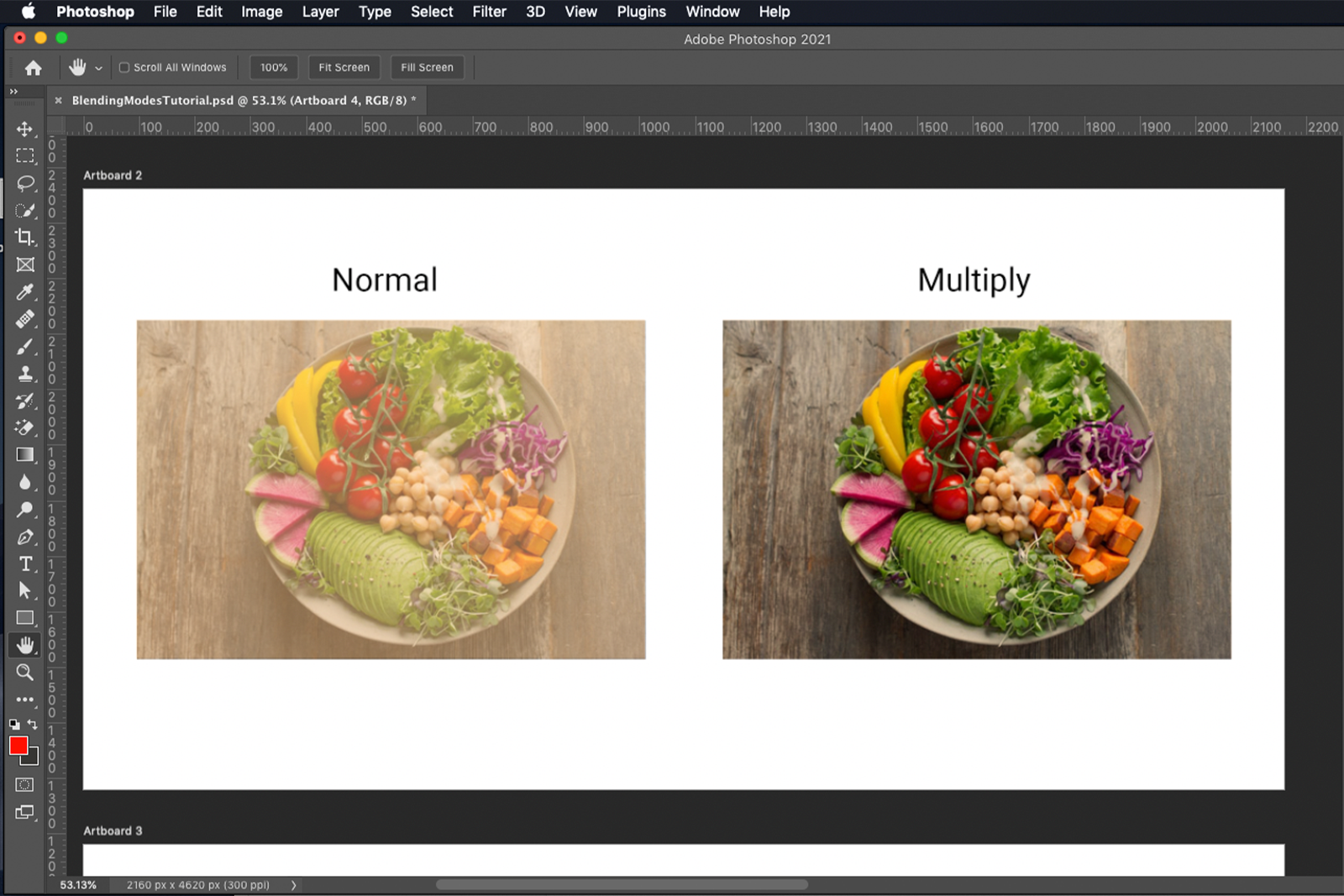Expand the collapsed panel chevrons
Screen dimensions: 1344x896
pyautogui.click(x=13, y=91)
